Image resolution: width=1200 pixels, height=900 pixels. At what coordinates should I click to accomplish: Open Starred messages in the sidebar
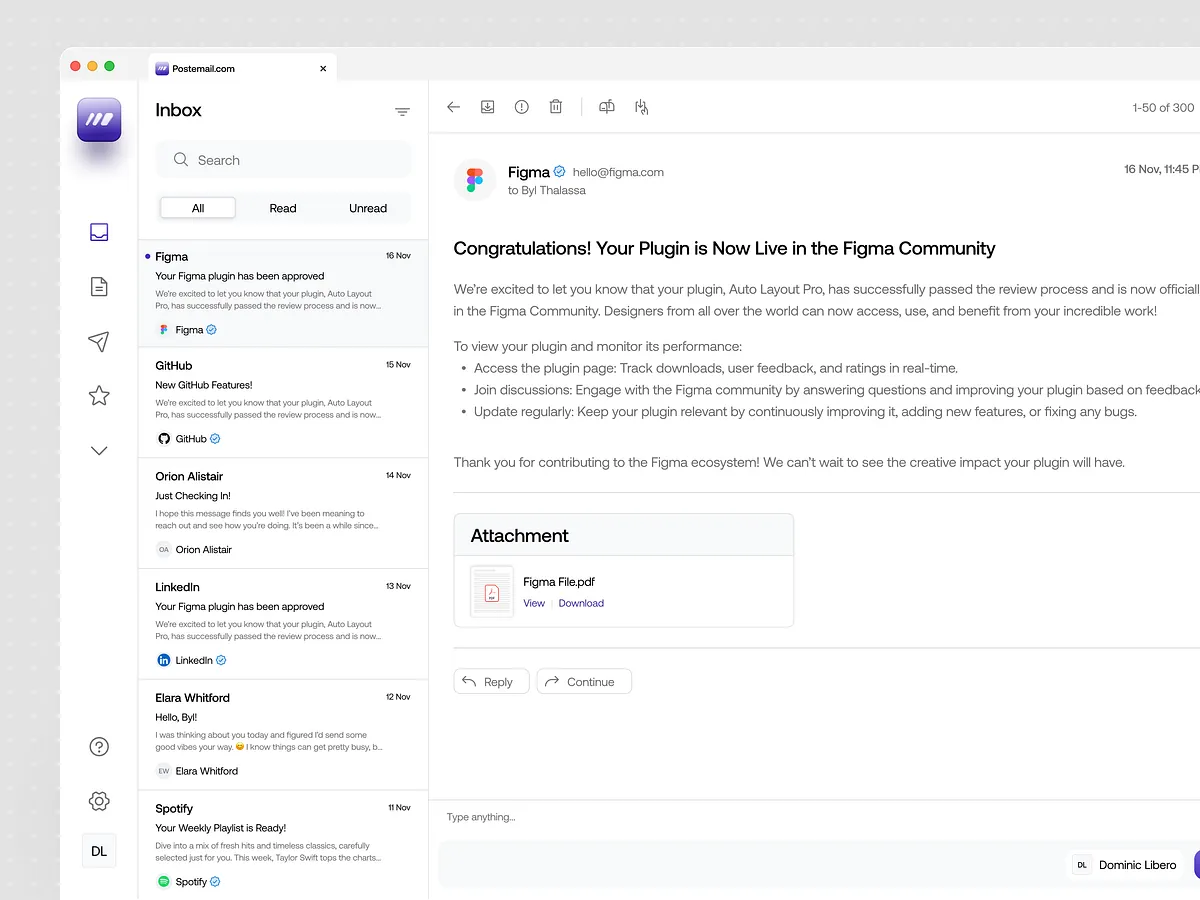99,396
